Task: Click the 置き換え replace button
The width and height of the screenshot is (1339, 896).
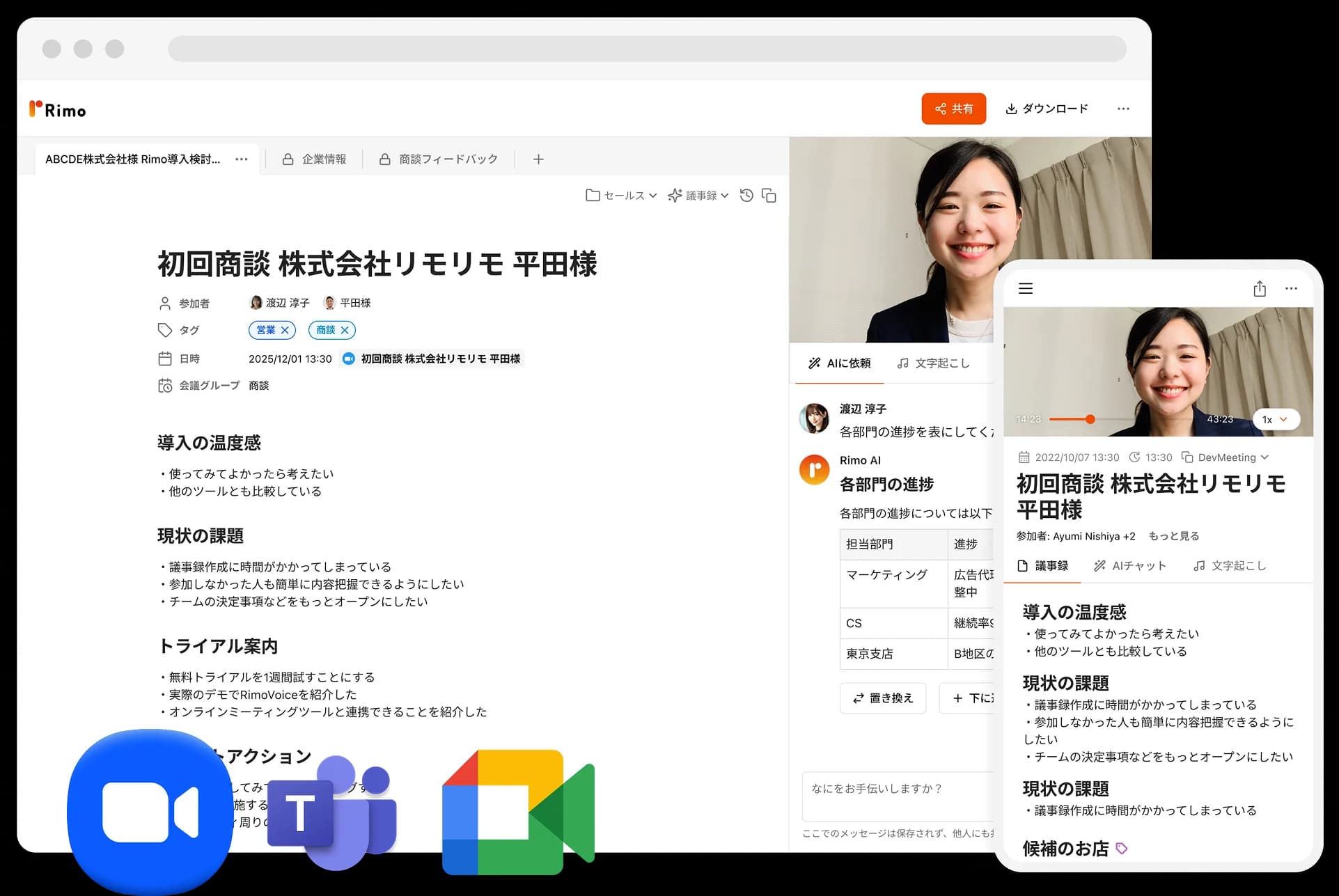Action: pyautogui.click(x=883, y=698)
